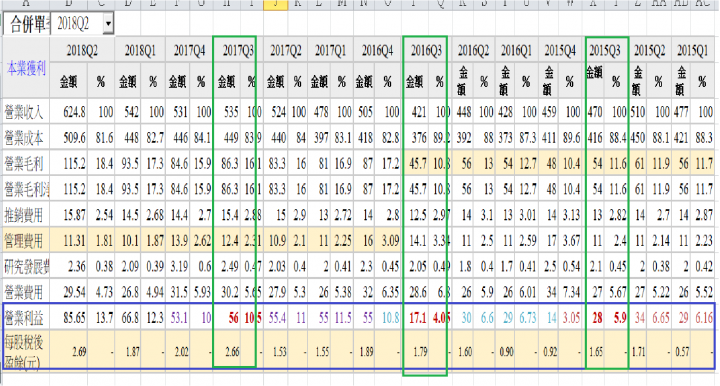
Task: Select the 2018Q2 combo box field
Action: point(82,24)
